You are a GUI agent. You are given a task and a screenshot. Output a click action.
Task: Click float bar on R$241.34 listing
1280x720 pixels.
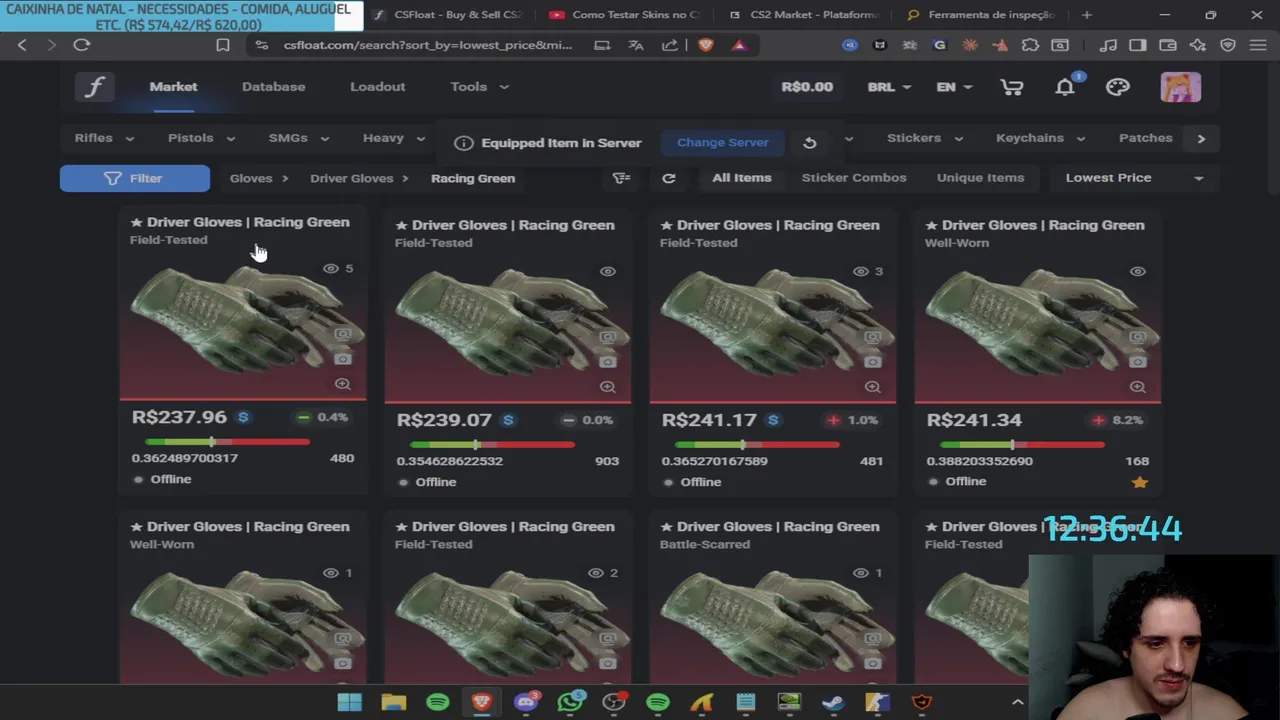point(1022,445)
